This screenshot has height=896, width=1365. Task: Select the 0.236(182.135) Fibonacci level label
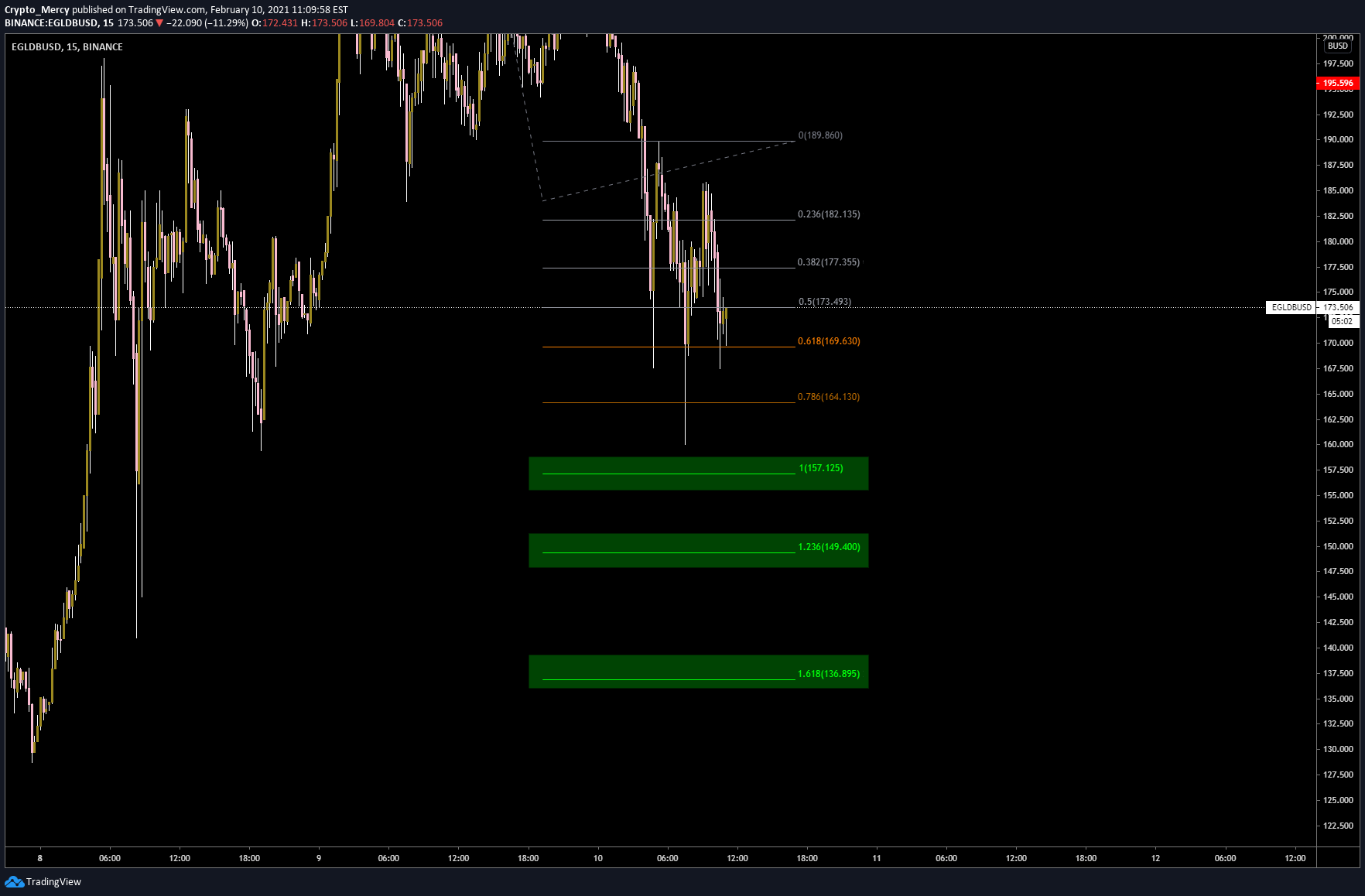tap(829, 214)
